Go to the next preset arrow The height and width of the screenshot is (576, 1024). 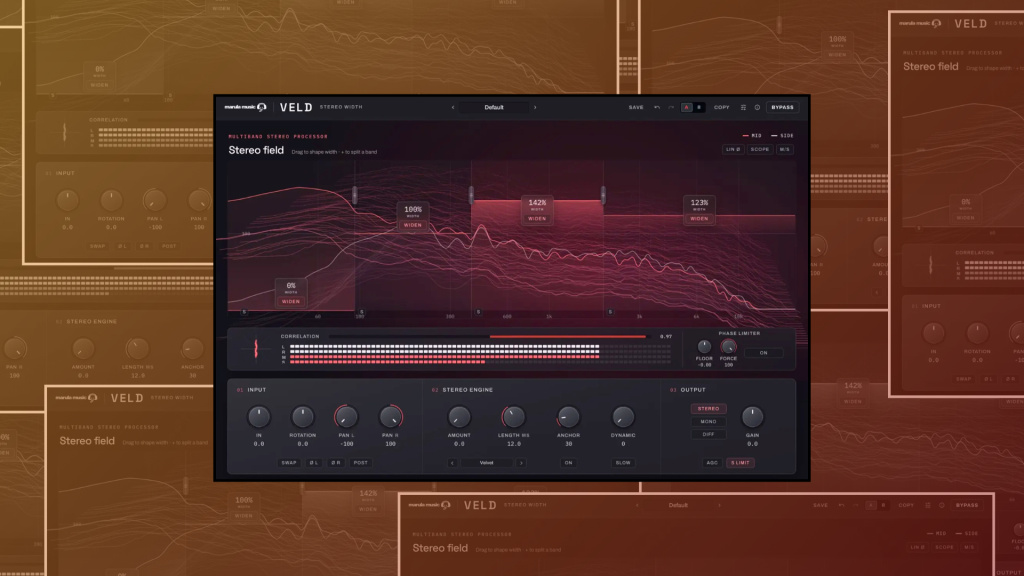(535, 108)
